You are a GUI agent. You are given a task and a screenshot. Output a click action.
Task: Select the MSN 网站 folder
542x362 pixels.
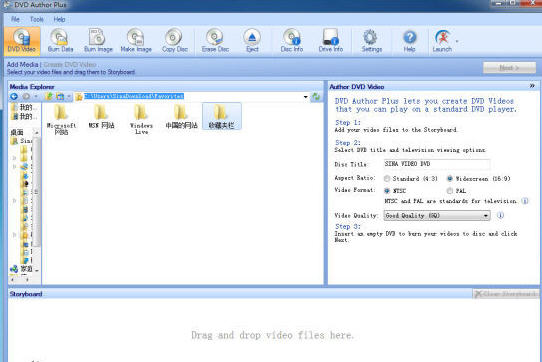pyautogui.click(x=101, y=117)
